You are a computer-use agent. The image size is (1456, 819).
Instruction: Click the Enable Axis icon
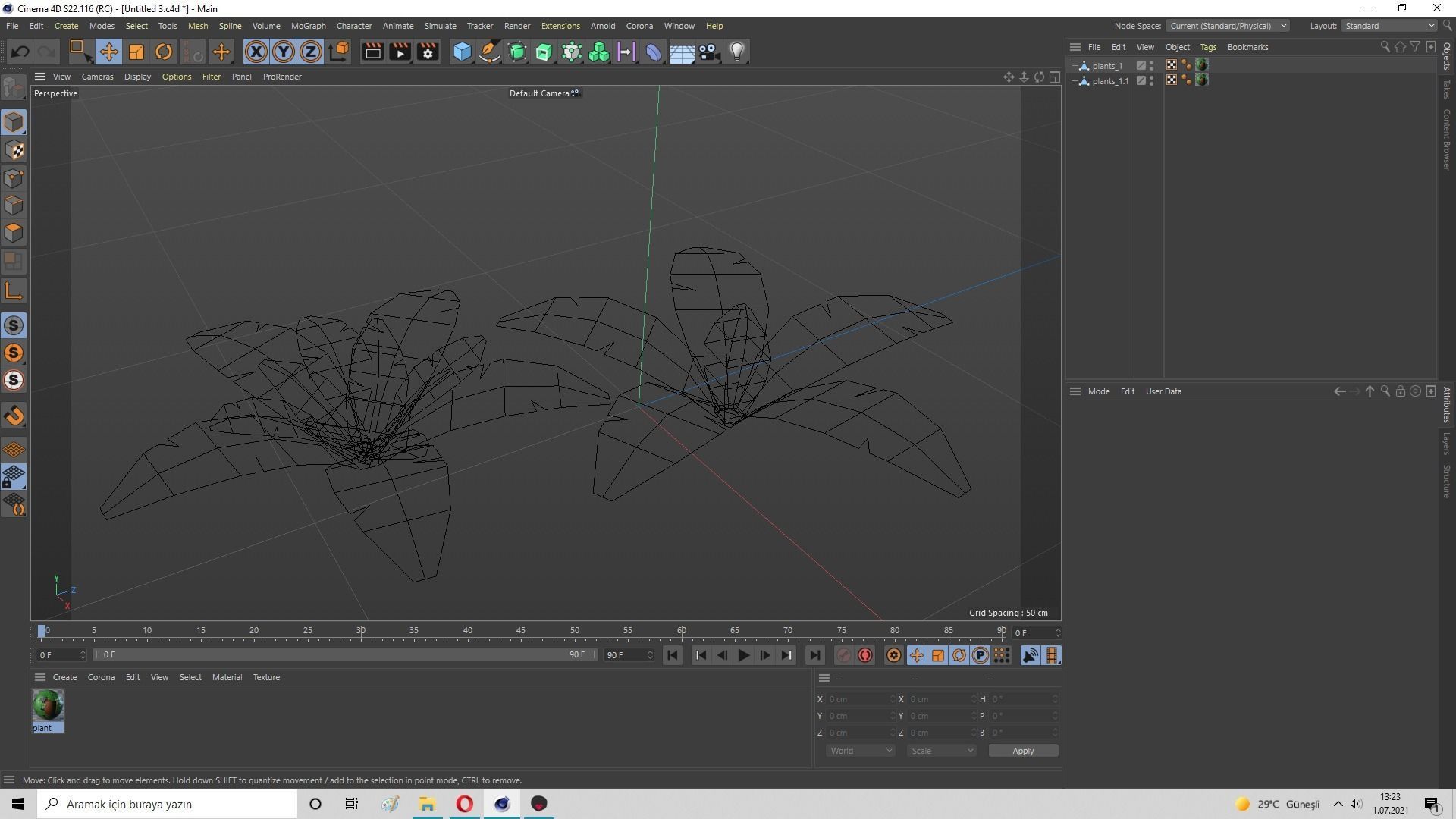(x=14, y=290)
